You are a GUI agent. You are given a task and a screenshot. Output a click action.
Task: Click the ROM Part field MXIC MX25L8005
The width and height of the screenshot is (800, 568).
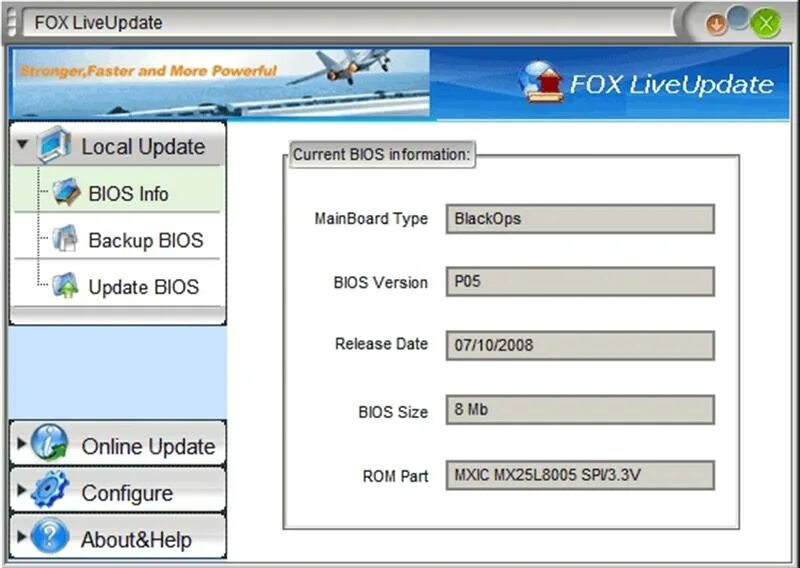pos(580,476)
